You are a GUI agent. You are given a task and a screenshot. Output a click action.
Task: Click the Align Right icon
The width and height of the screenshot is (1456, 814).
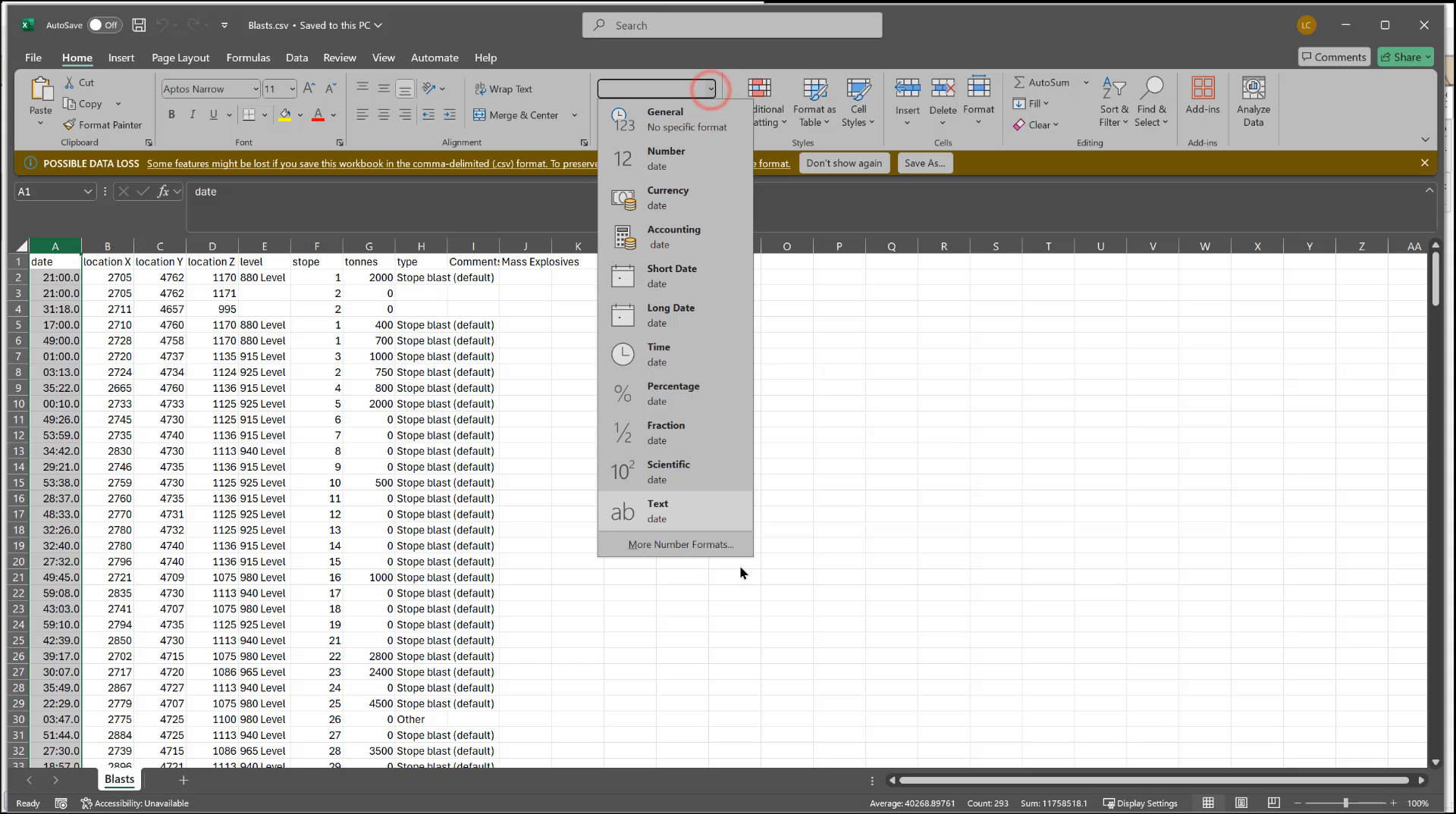[405, 115]
